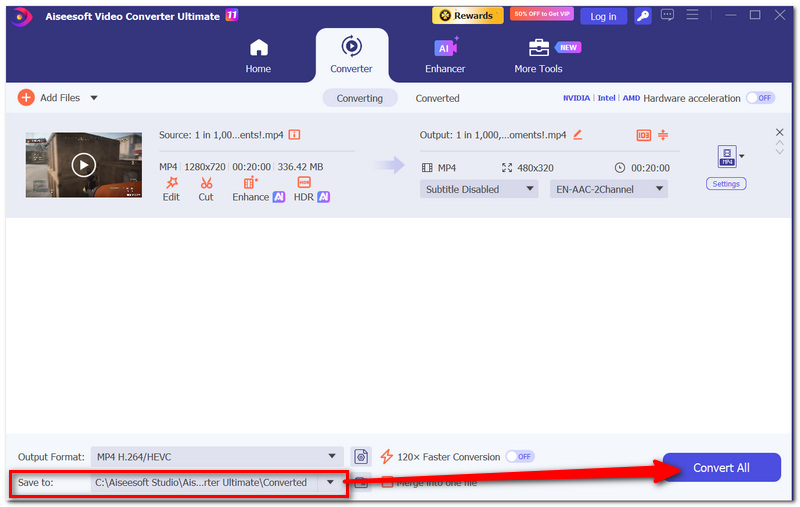
Task: Open the More Tools tab
Action: (x=538, y=56)
